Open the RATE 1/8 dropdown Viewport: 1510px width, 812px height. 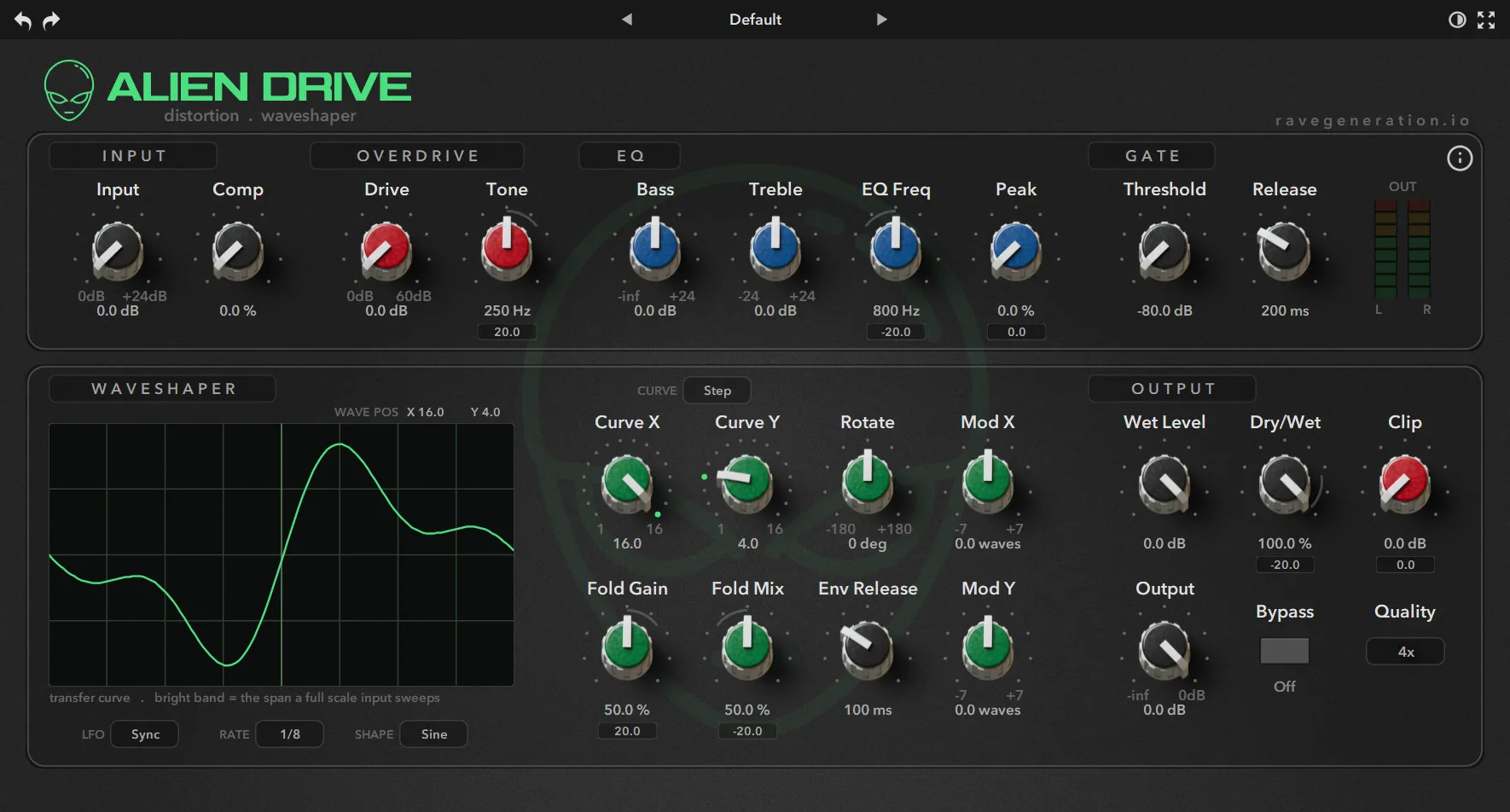pos(290,734)
